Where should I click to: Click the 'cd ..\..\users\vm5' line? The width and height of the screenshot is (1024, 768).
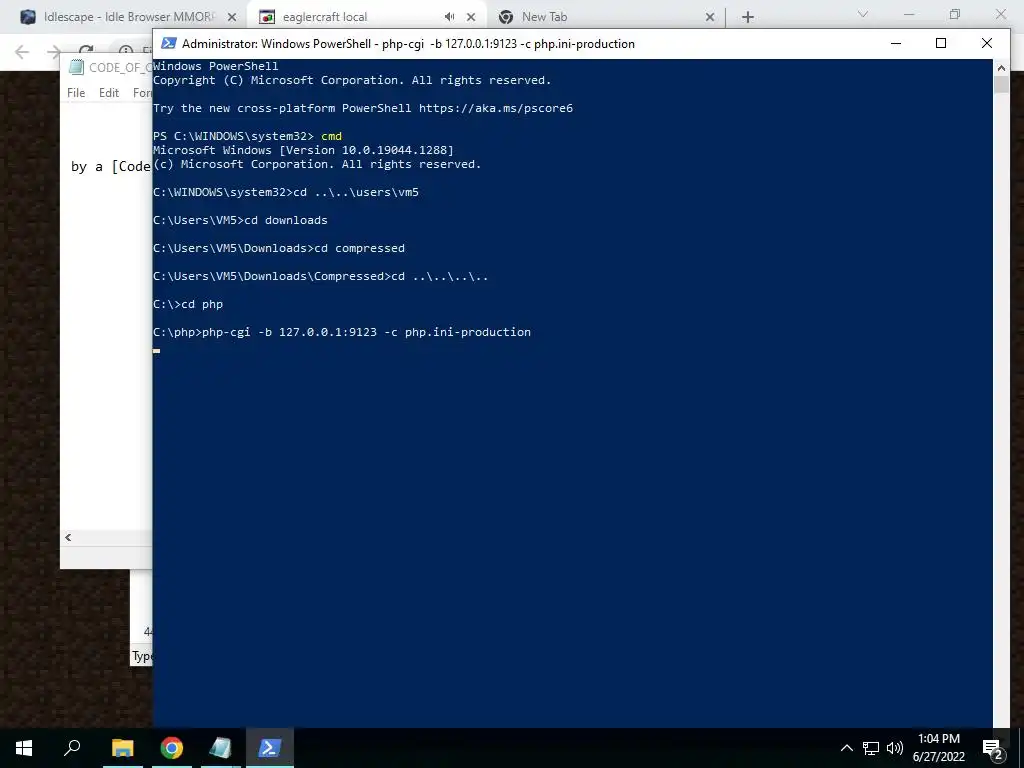[x=286, y=192]
